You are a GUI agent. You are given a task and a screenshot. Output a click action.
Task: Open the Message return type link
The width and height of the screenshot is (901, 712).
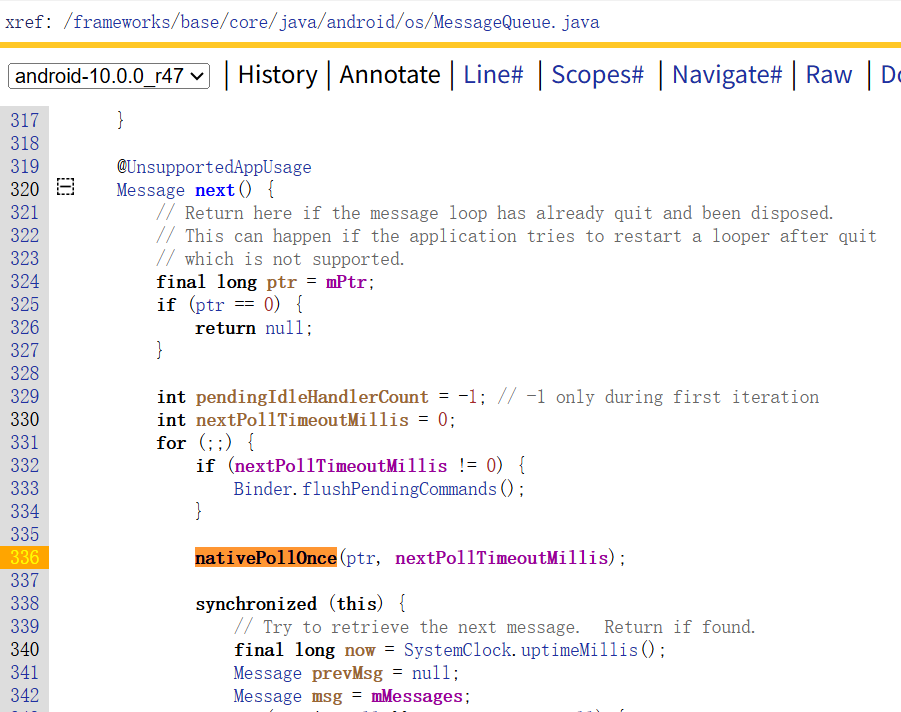pos(151,190)
